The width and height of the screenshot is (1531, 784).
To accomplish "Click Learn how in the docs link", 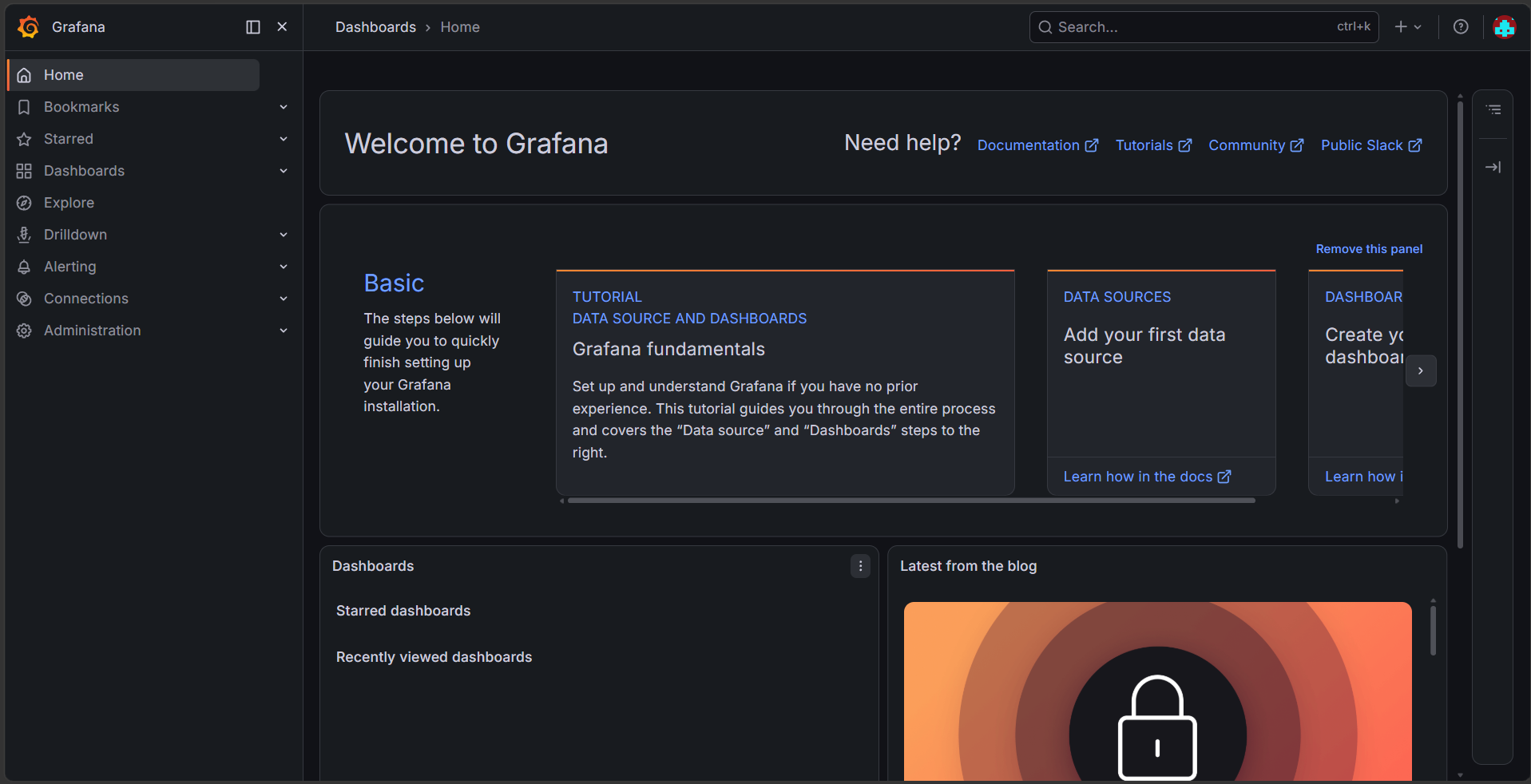I will click(1147, 477).
